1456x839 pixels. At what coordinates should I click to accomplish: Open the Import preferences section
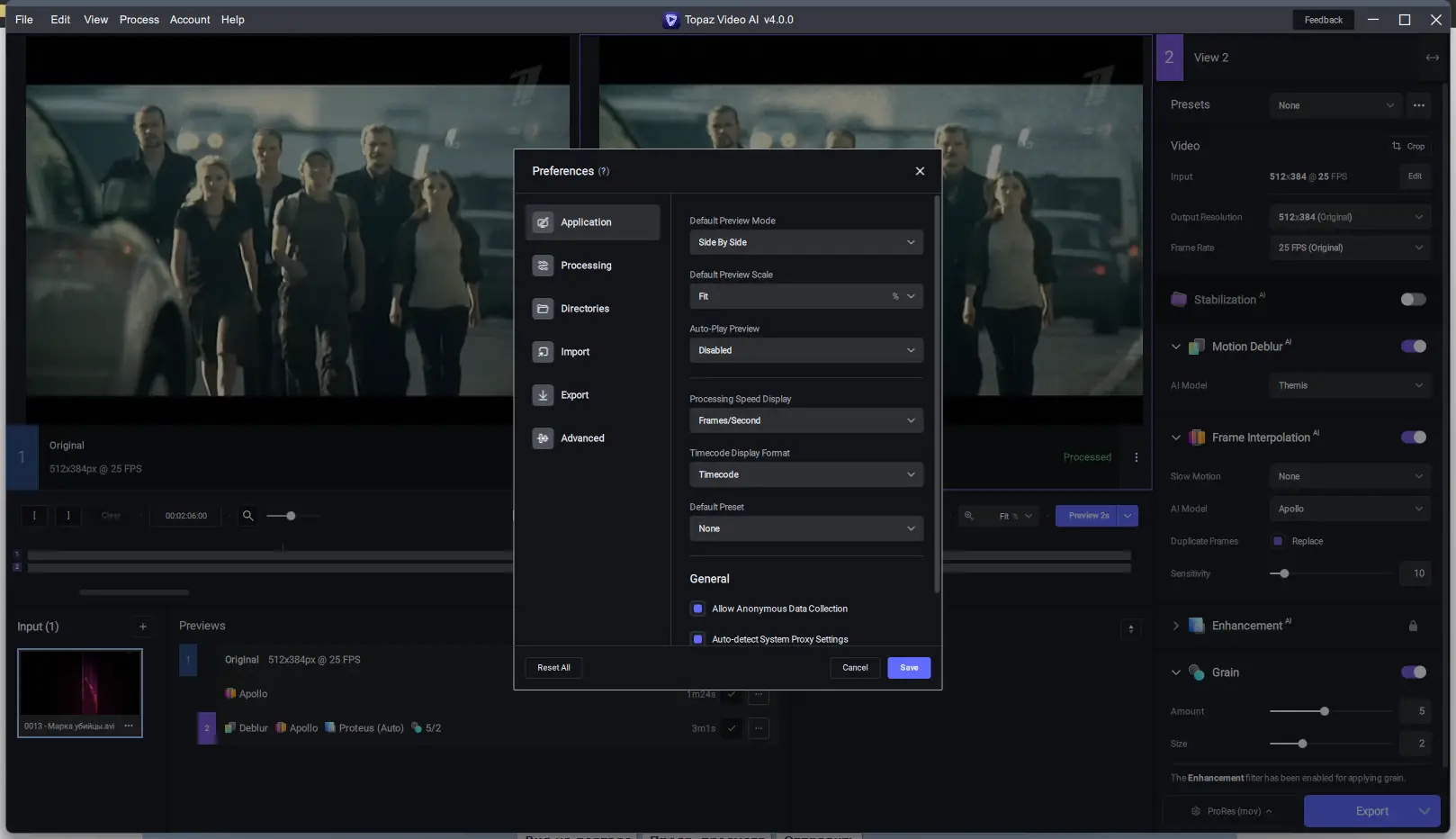tap(592, 352)
